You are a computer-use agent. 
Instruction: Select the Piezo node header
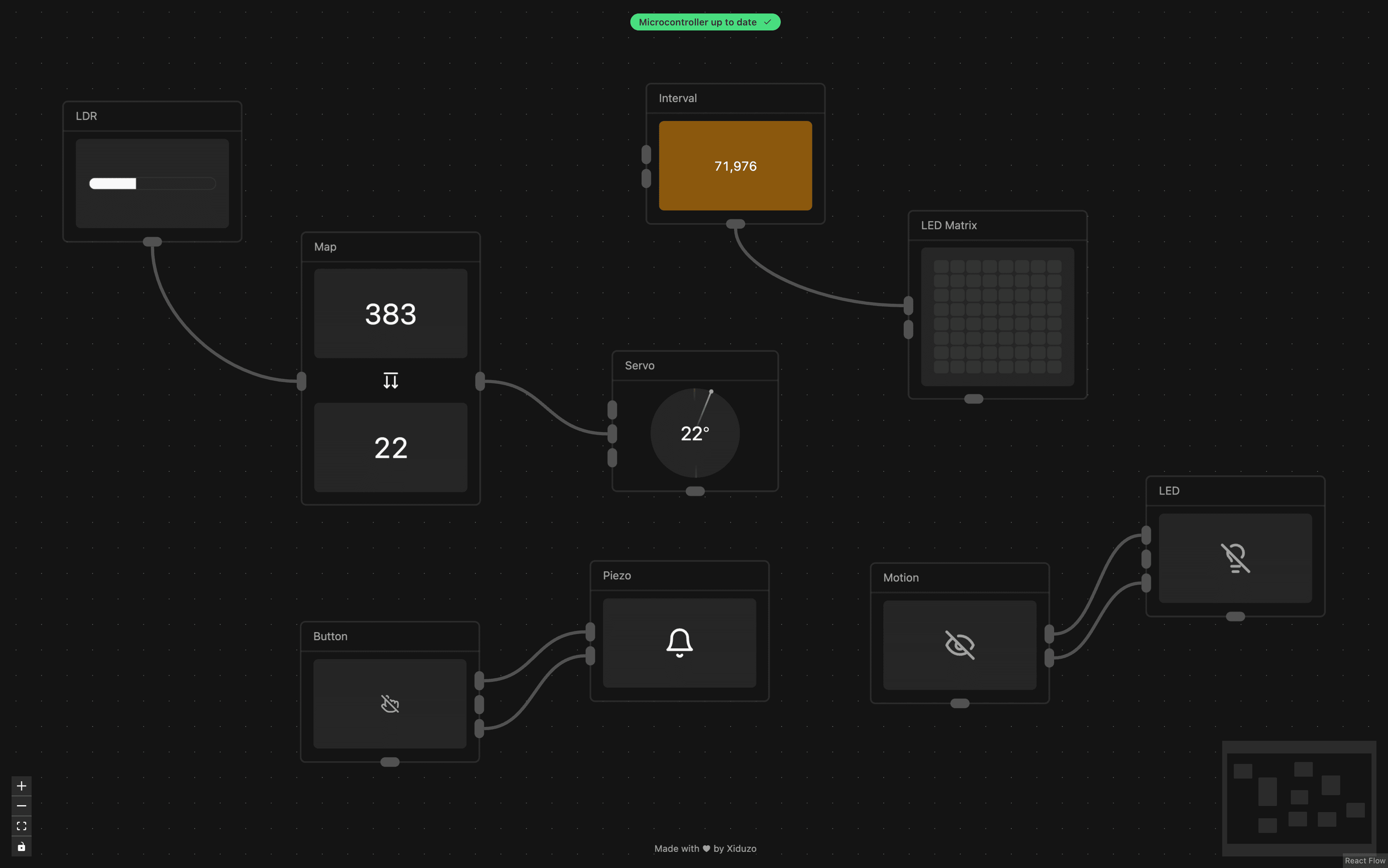click(x=679, y=576)
